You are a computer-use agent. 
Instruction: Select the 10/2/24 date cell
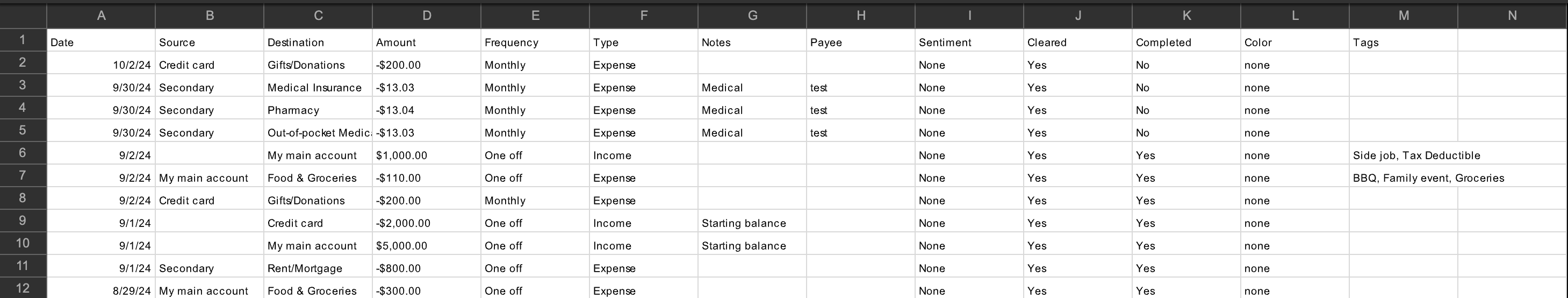[101, 65]
